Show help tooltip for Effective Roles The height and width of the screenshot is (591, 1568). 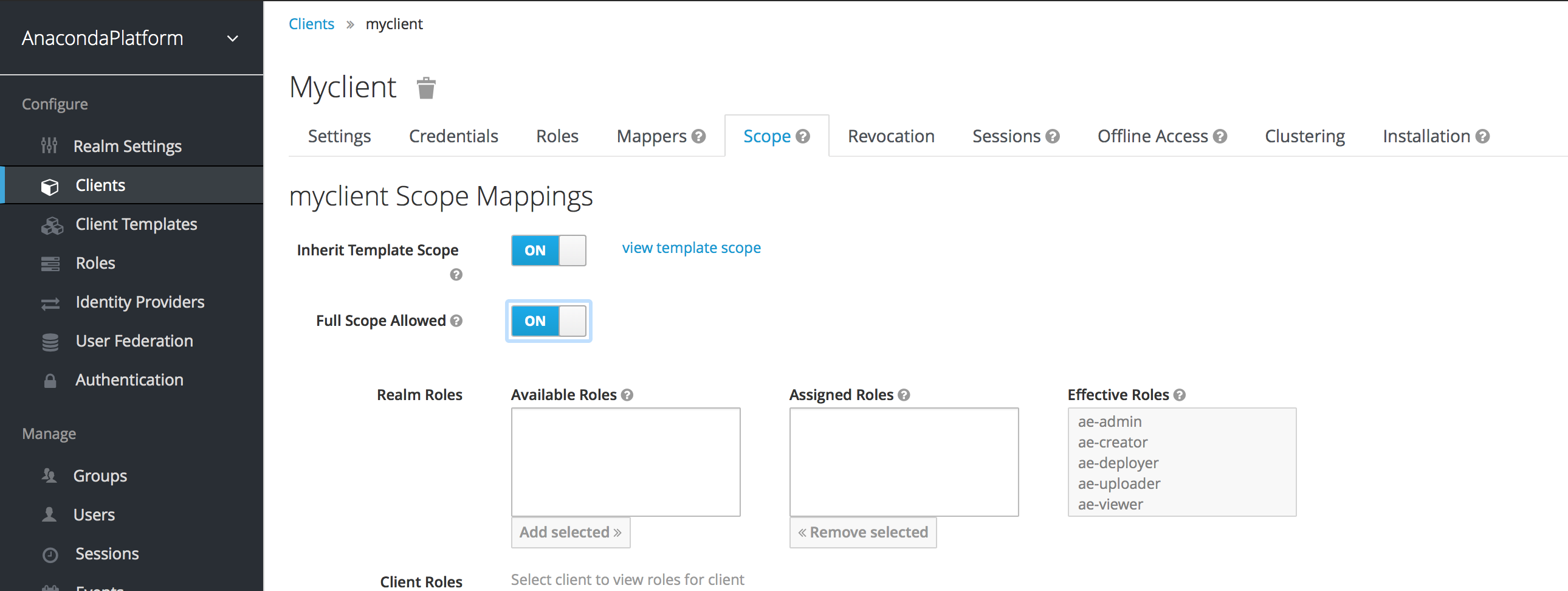(1180, 395)
